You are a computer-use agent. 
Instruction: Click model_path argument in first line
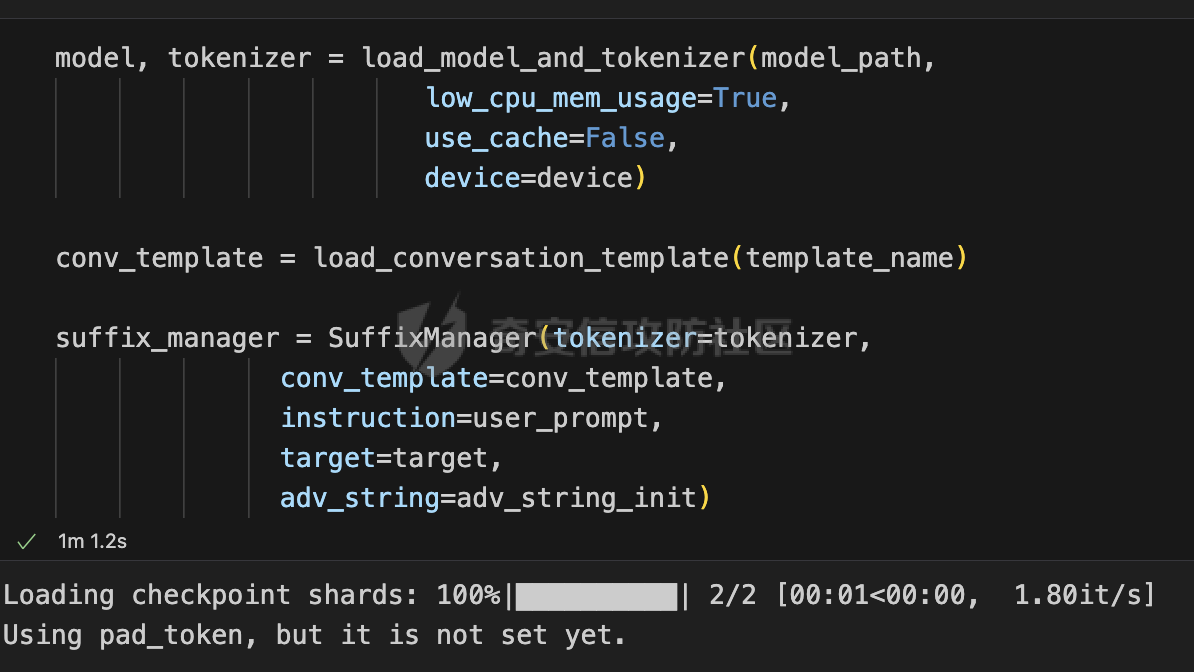[841, 59]
